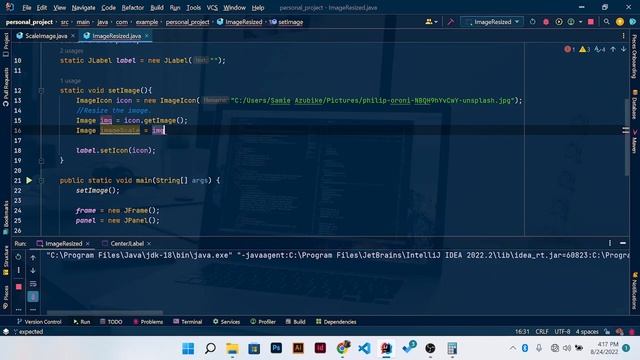Click the yellow IDE updates avatar icon
640x360 pixels.
point(620,22)
